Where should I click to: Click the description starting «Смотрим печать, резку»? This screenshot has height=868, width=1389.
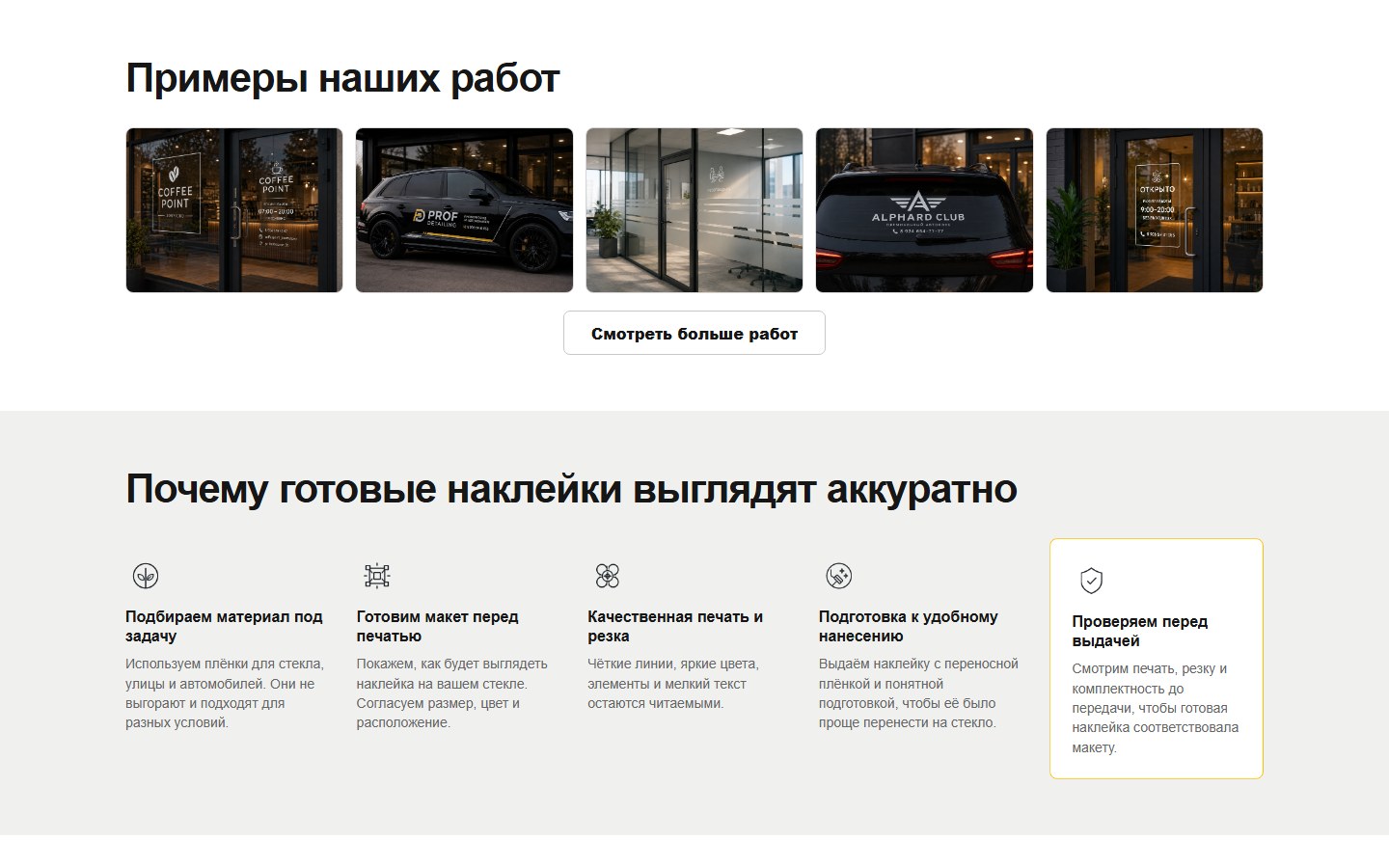(1156, 708)
